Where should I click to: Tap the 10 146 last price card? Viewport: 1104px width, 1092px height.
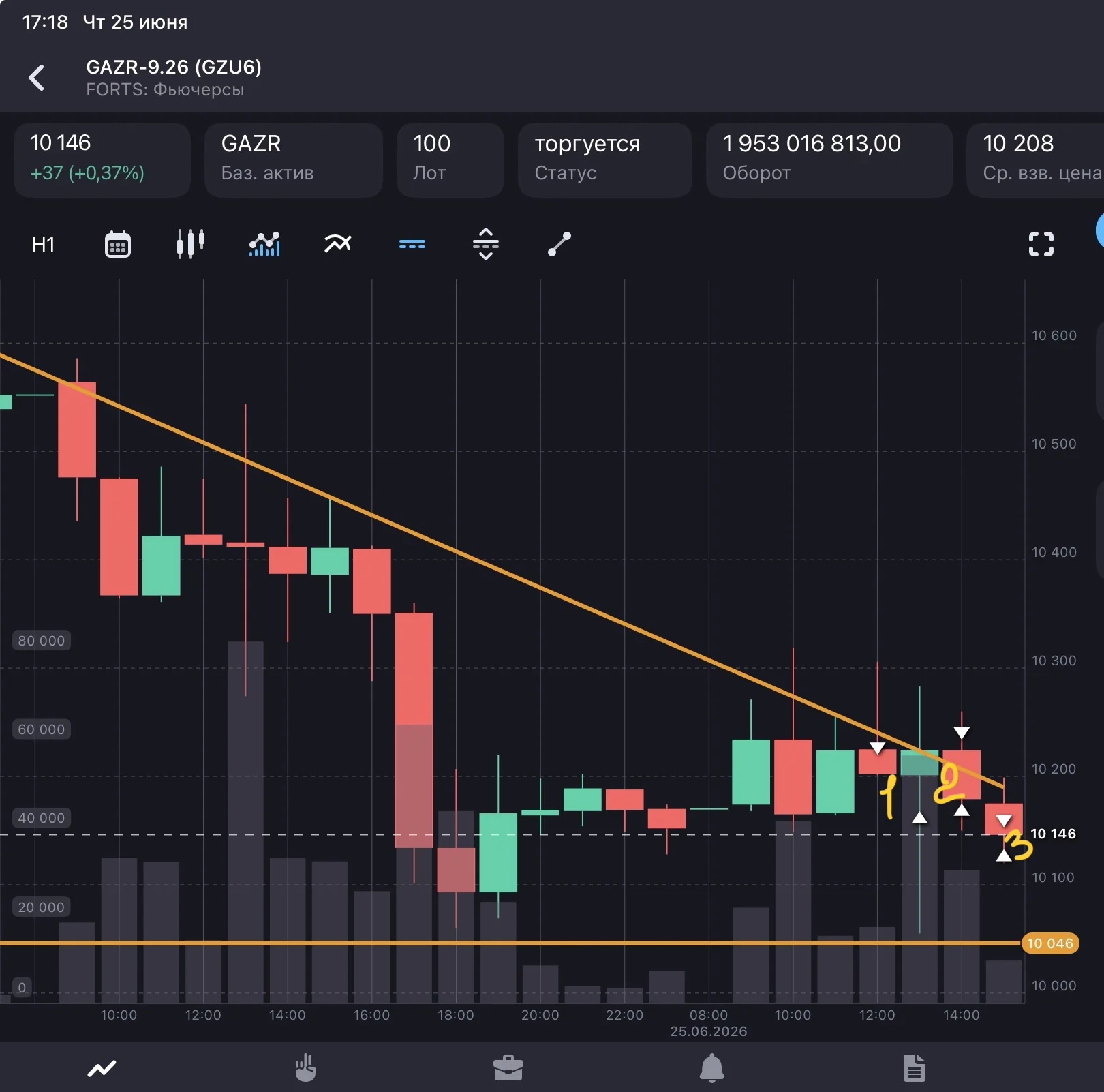[102, 160]
